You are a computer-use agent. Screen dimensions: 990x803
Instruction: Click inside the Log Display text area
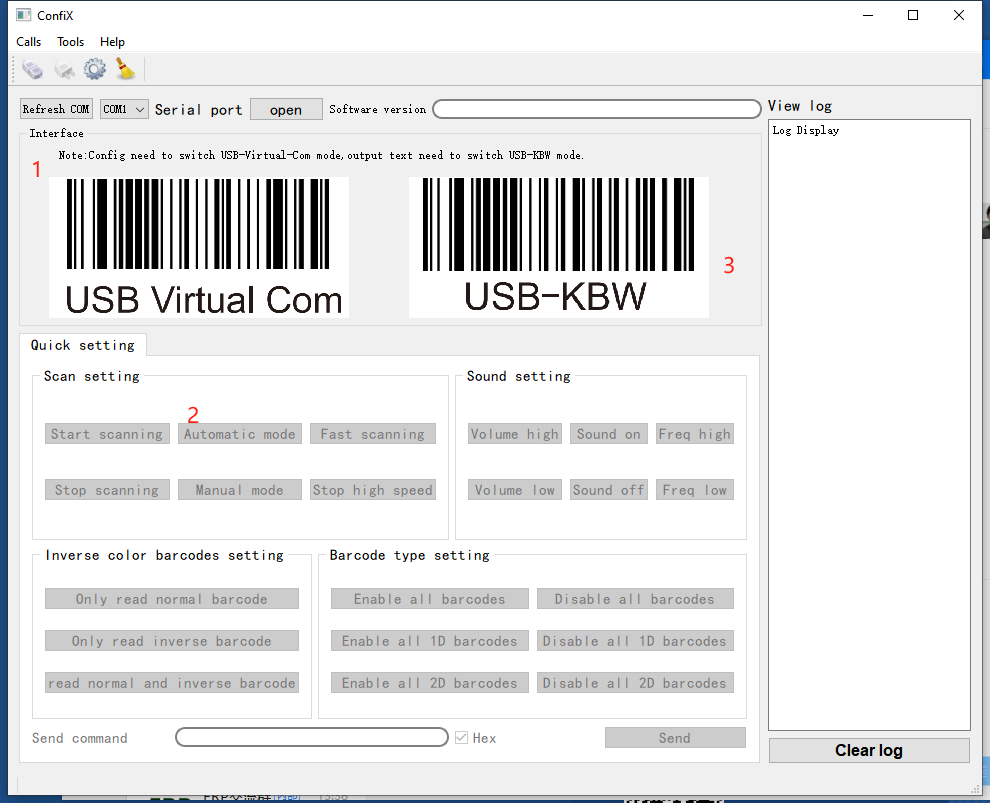coord(869,424)
